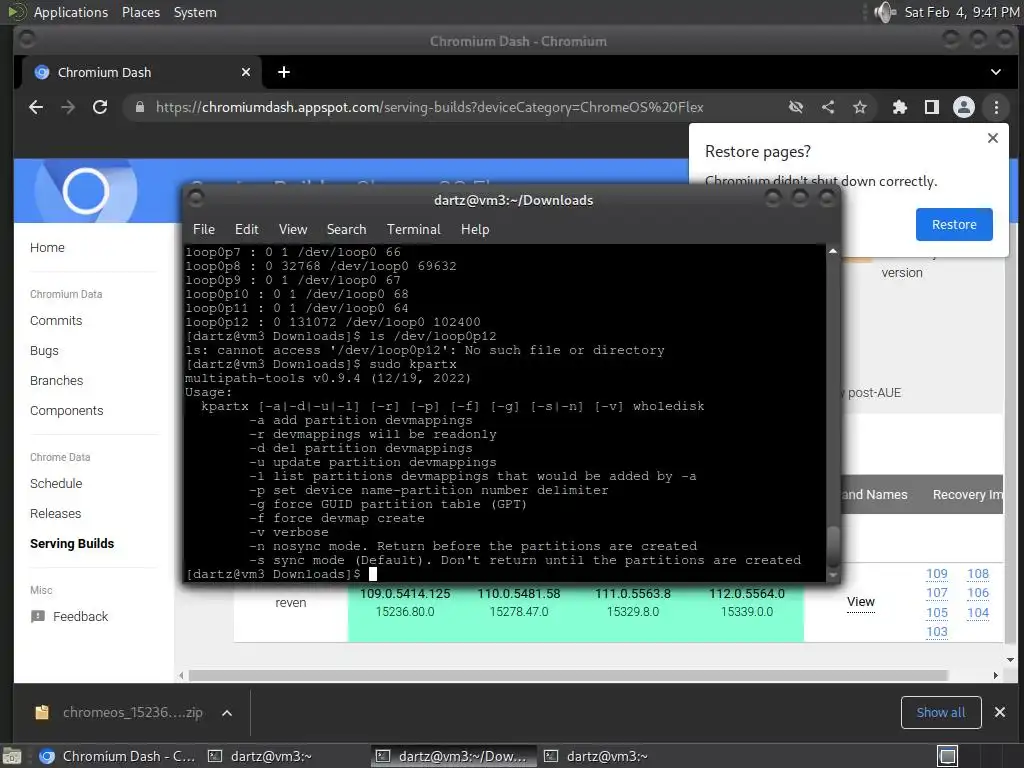Click version cell 109.0.5414.125
Viewport: 1024px width, 768px height.
click(405, 594)
